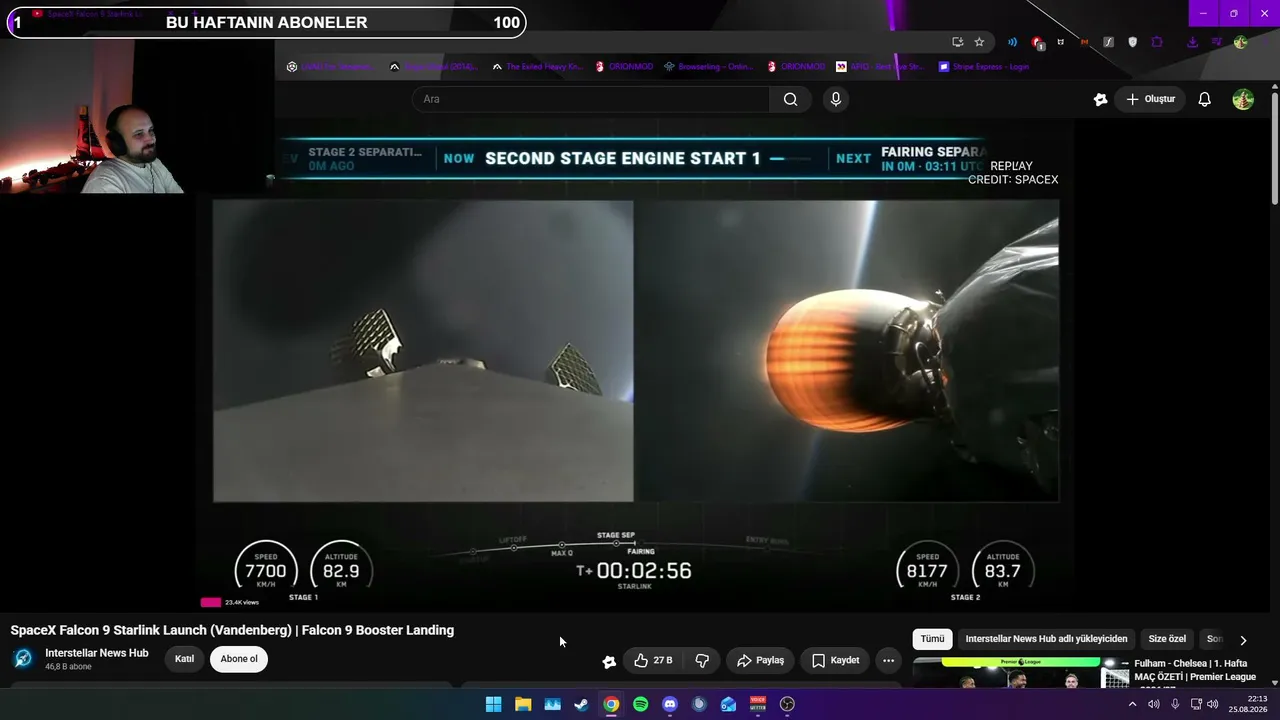Subscribe using the Abone ol button
Screen dimensions: 1280x720
[239, 659]
